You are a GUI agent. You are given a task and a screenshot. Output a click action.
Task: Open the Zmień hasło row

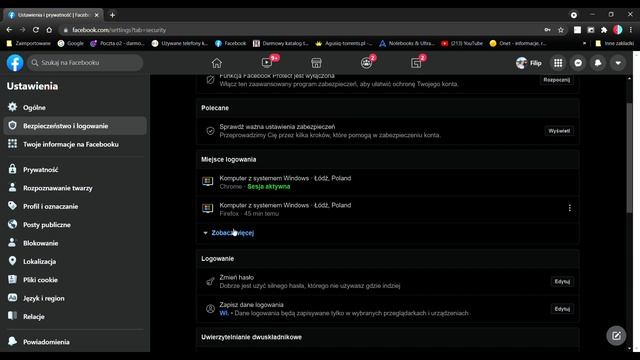(387, 281)
